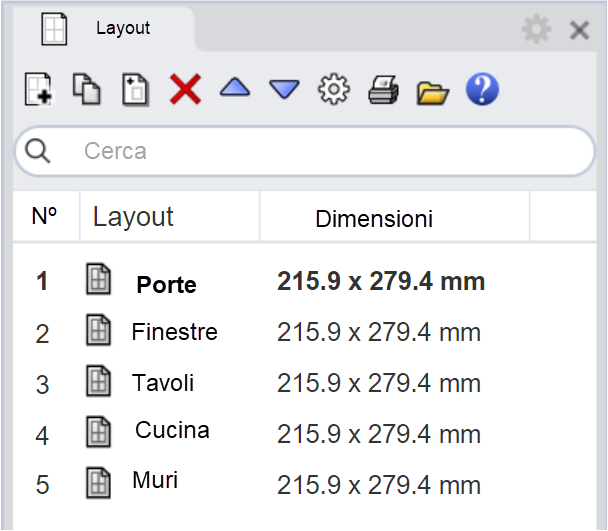Click Muri's 215.9 x 279.4 mm dimensions
The width and height of the screenshot is (608, 531).
(x=379, y=485)
